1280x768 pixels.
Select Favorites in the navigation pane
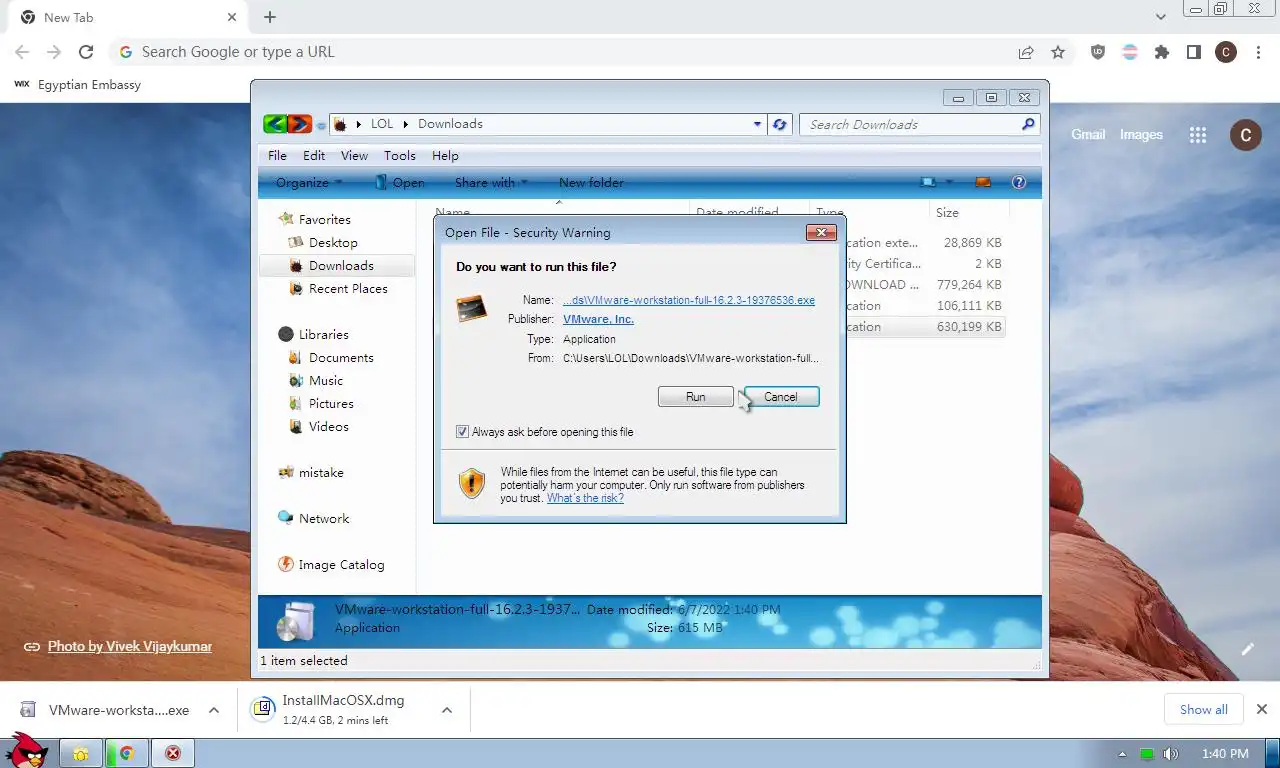[x=324, y=219]
